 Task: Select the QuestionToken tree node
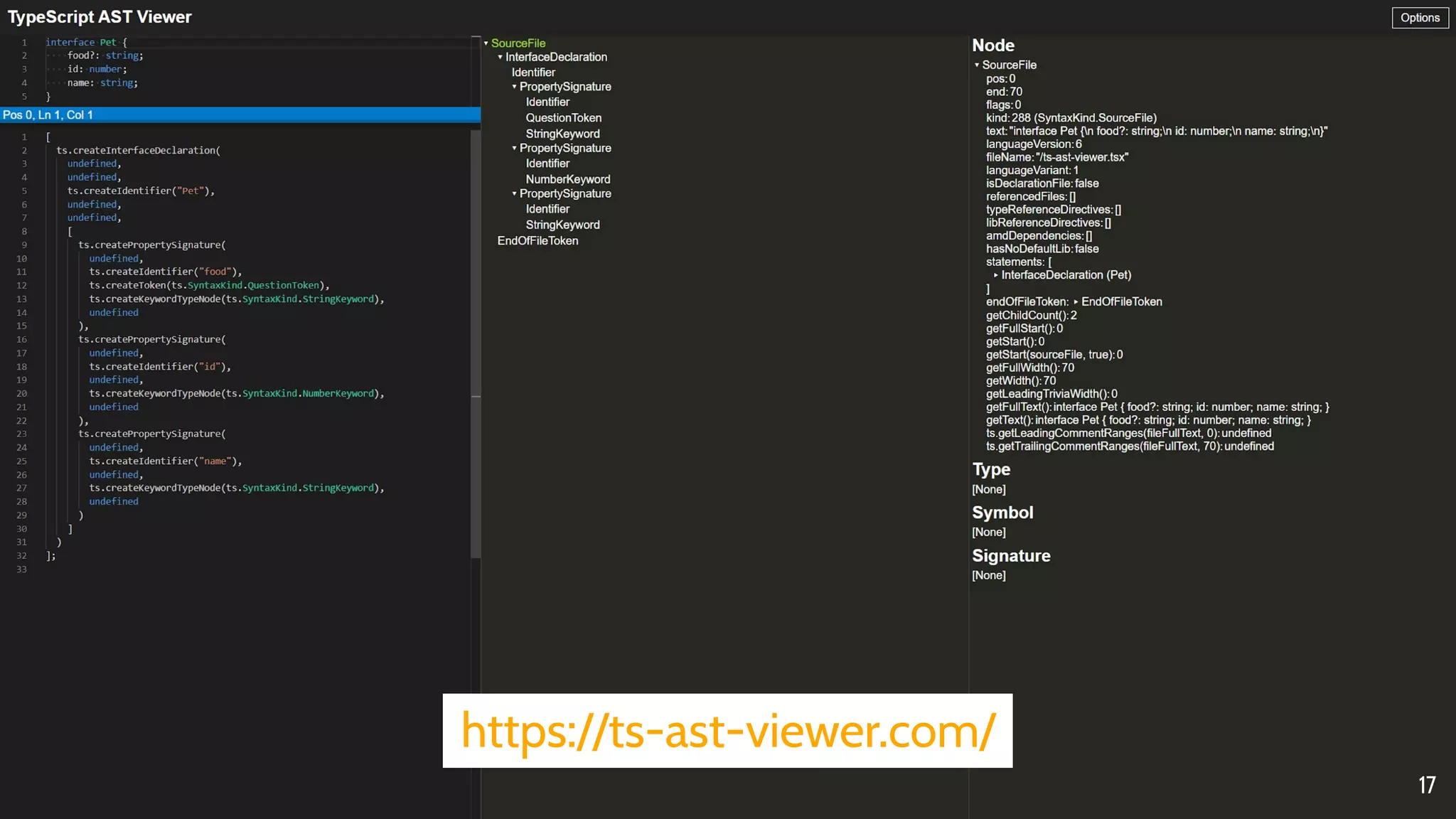coord(563,118)
